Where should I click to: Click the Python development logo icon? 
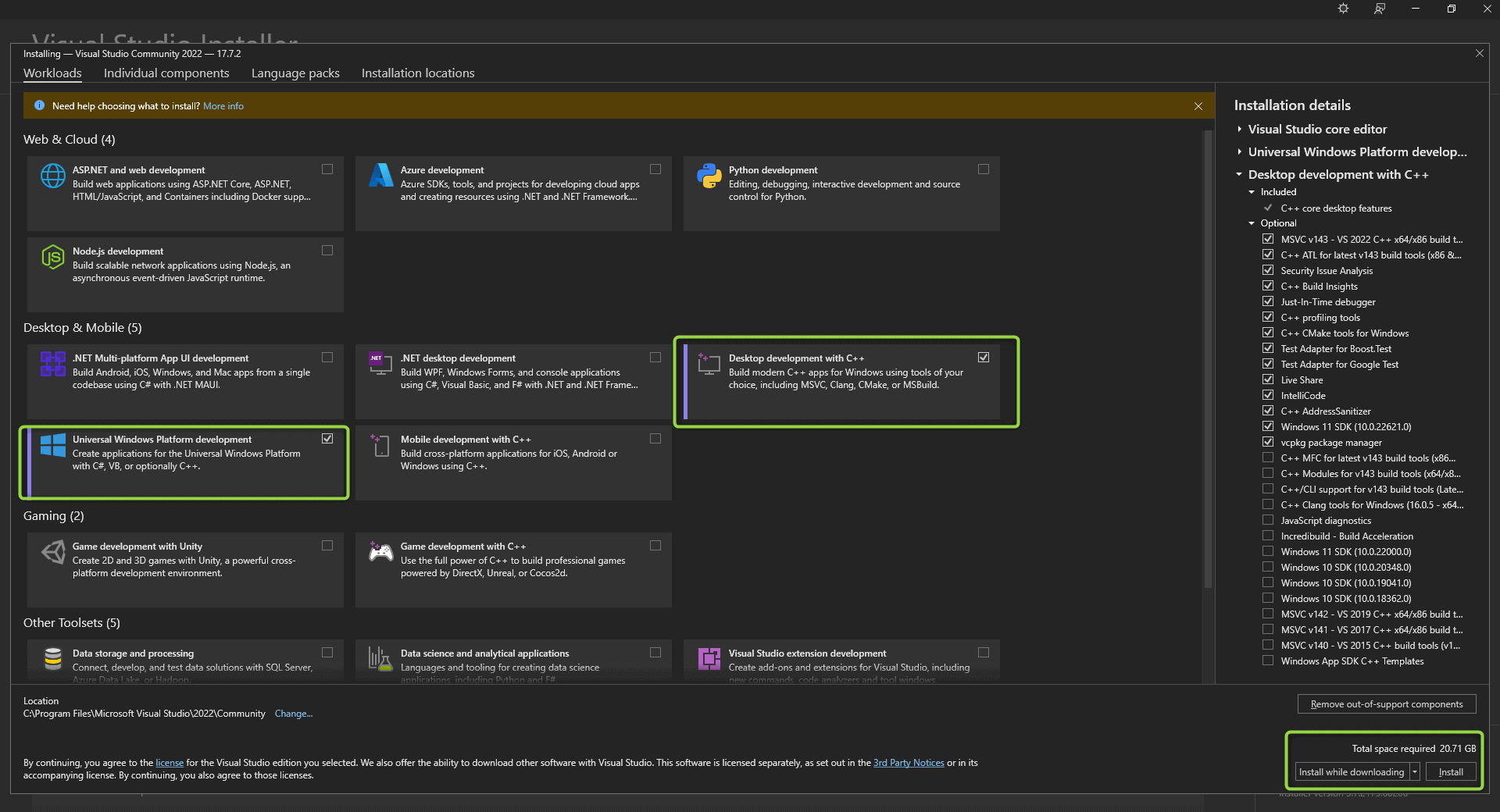point(709,176)
